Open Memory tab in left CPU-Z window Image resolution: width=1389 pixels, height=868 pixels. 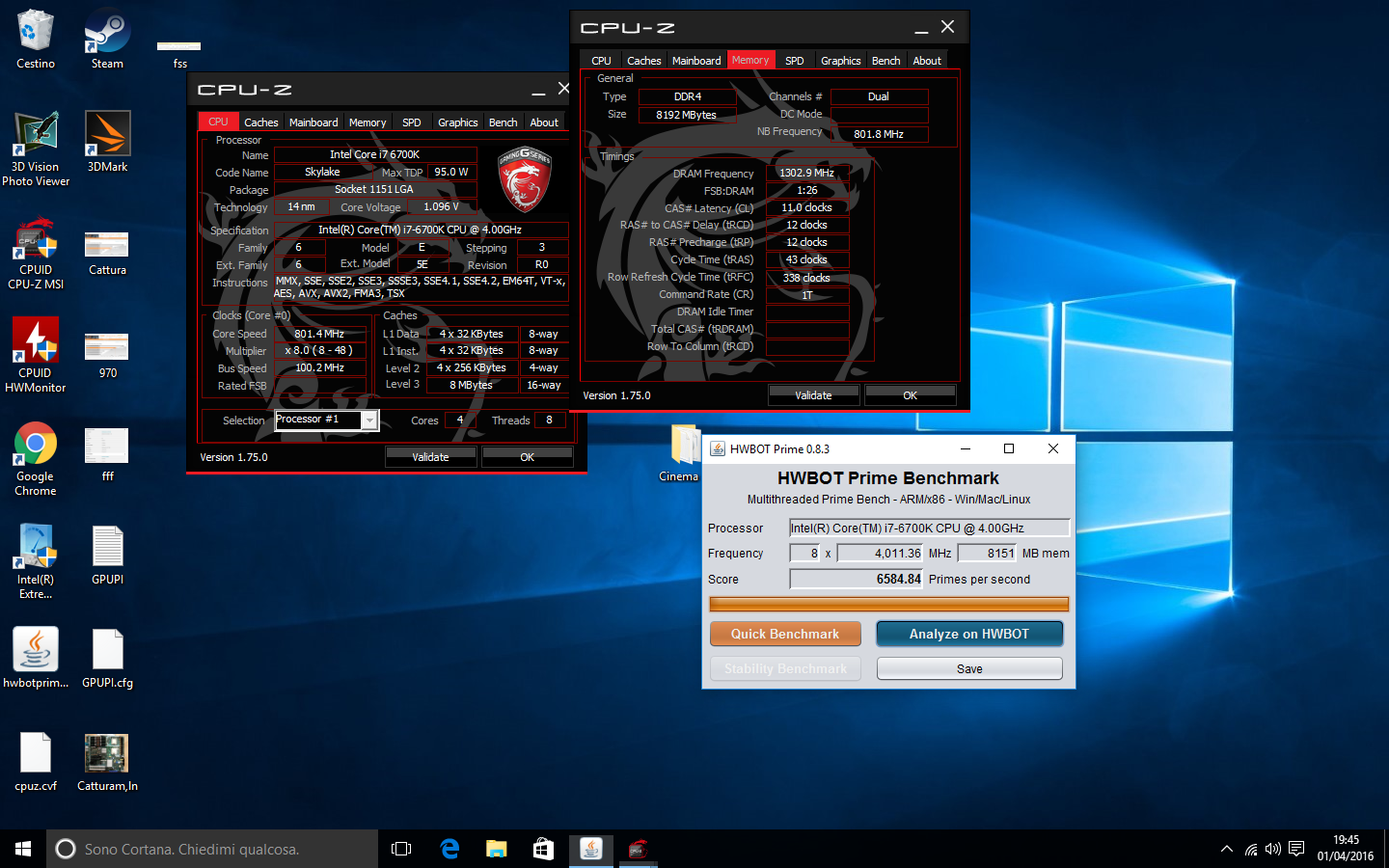pos(368,122)
